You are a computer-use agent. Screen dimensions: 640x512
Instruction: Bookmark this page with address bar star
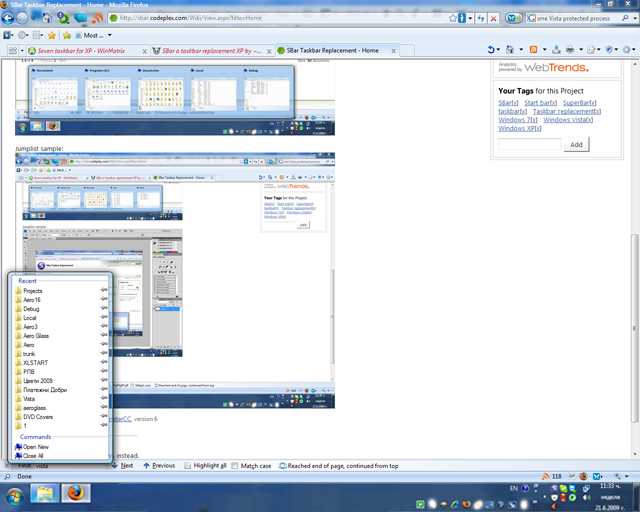coord(453,18)
